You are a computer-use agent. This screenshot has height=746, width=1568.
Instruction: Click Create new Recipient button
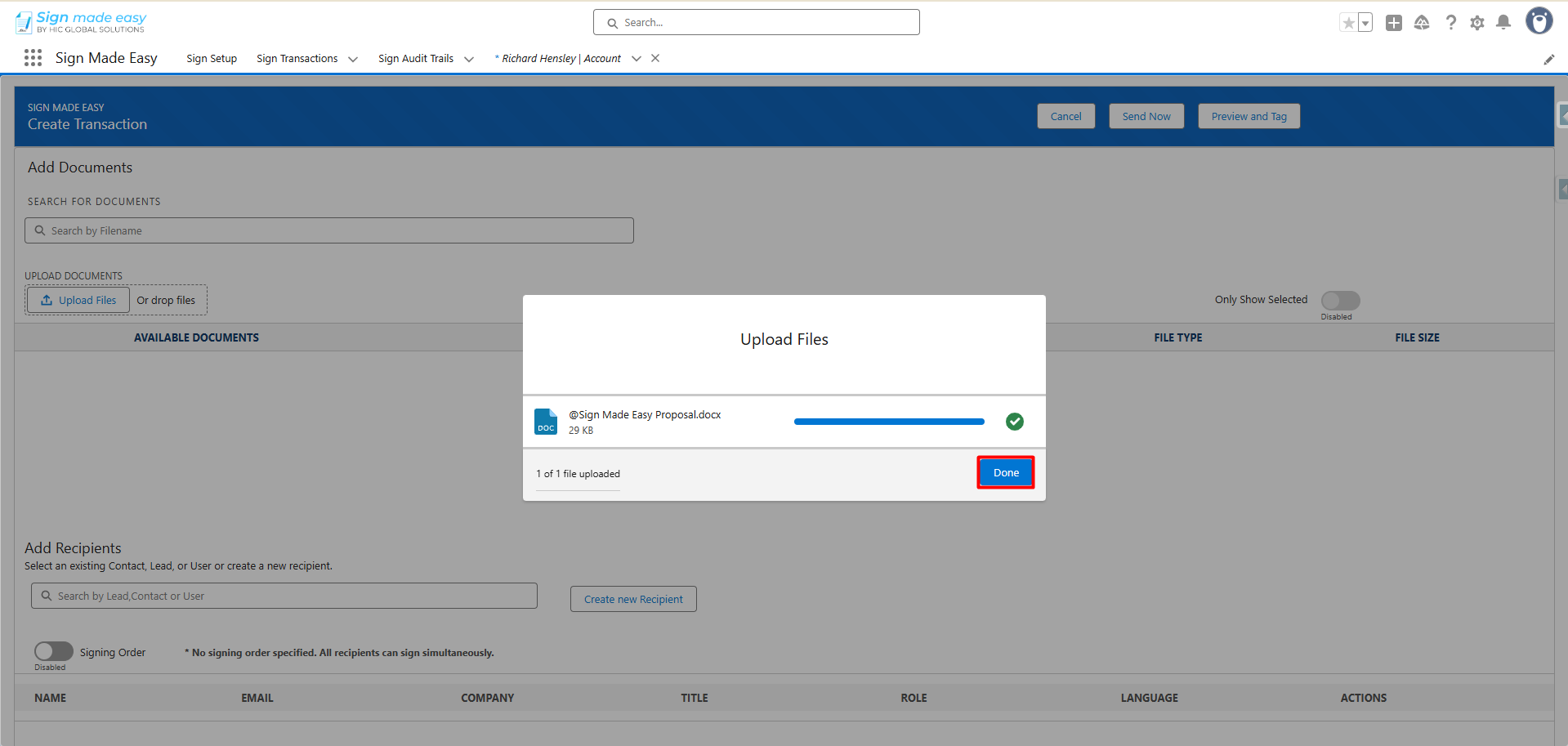633,599
